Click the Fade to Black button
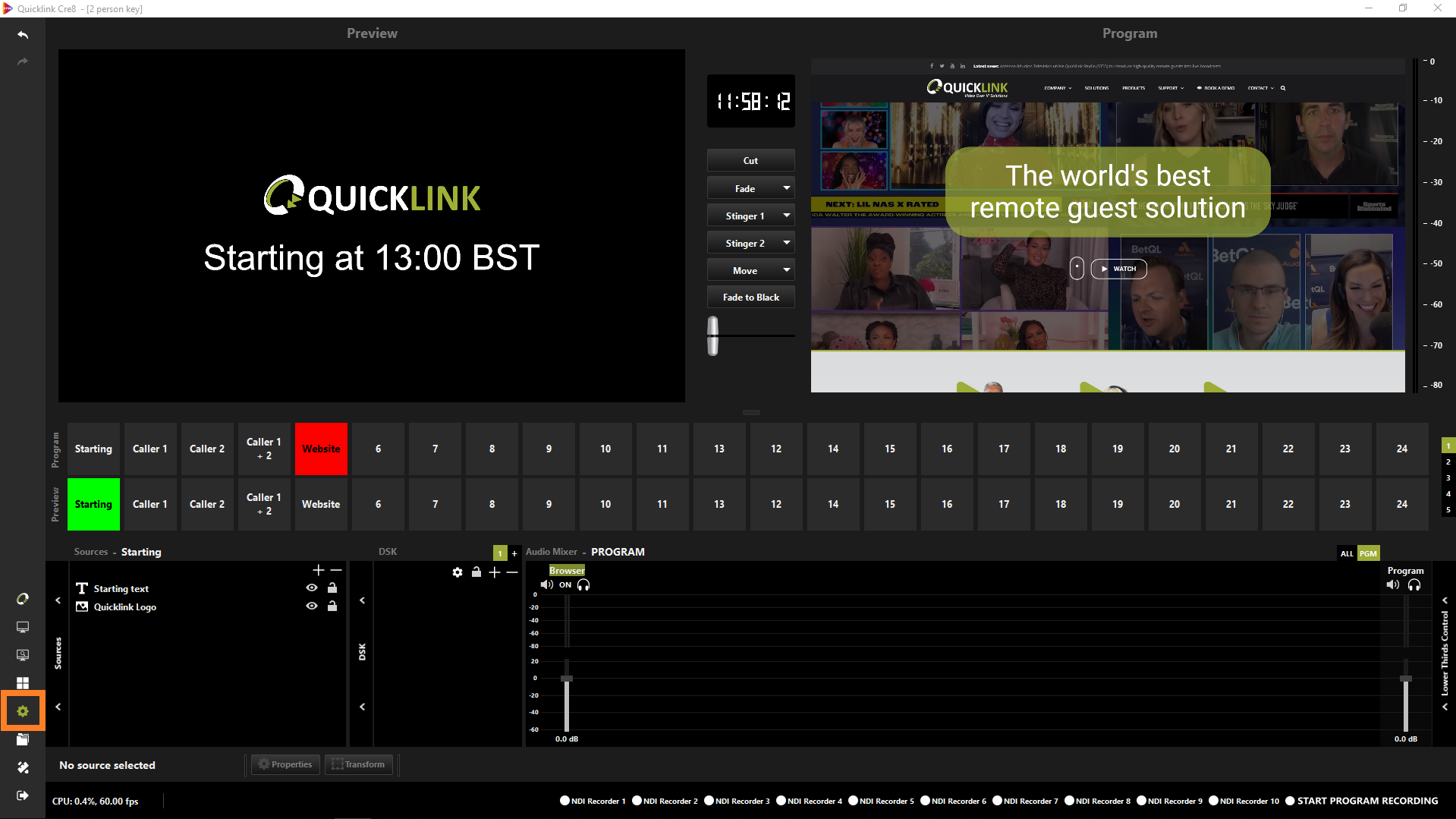Screen dimensions: 1456x819 (x=750, y=298)
